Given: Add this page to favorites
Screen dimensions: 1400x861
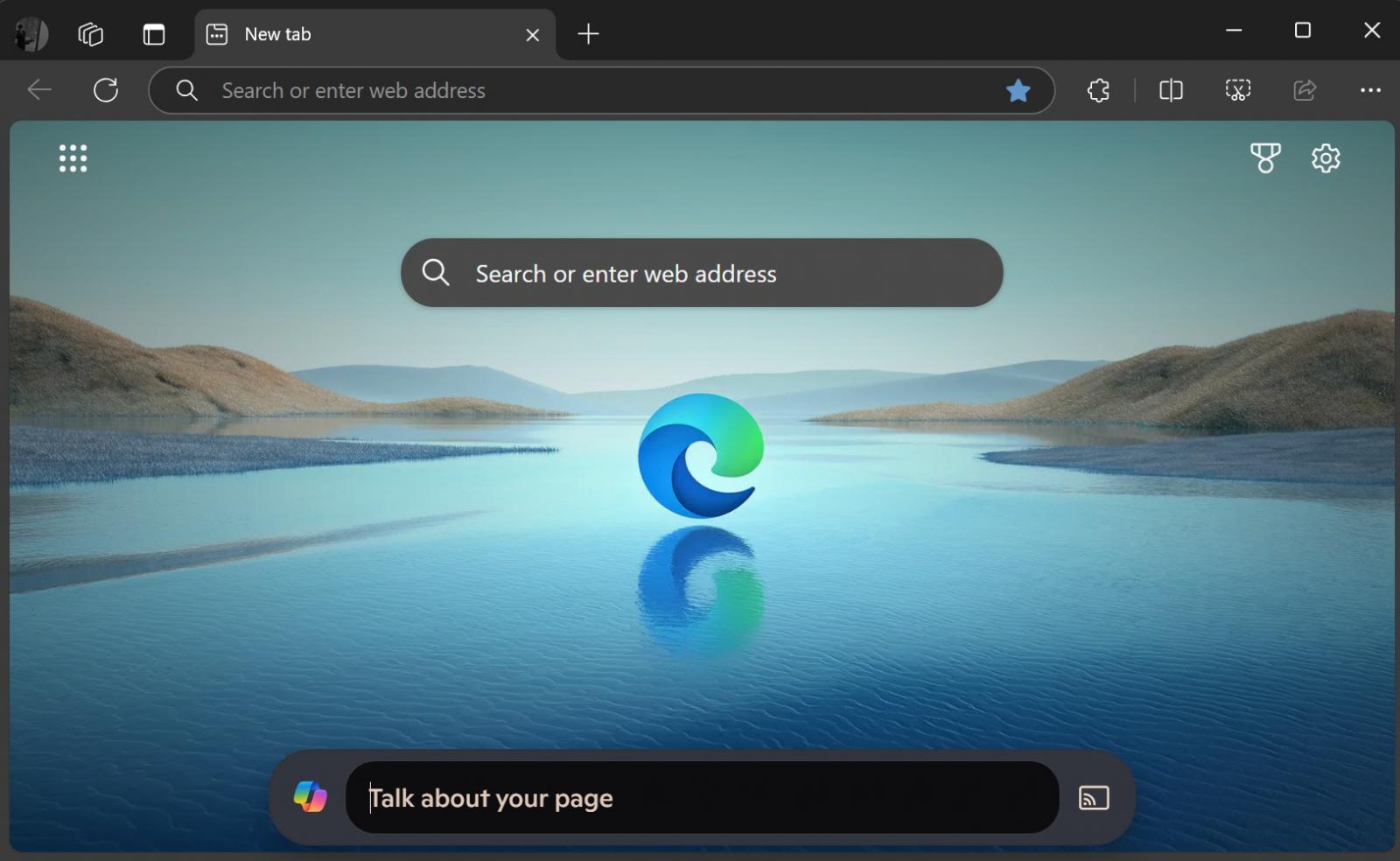Looking at the screenshot, I should (x=1018, y=90).
